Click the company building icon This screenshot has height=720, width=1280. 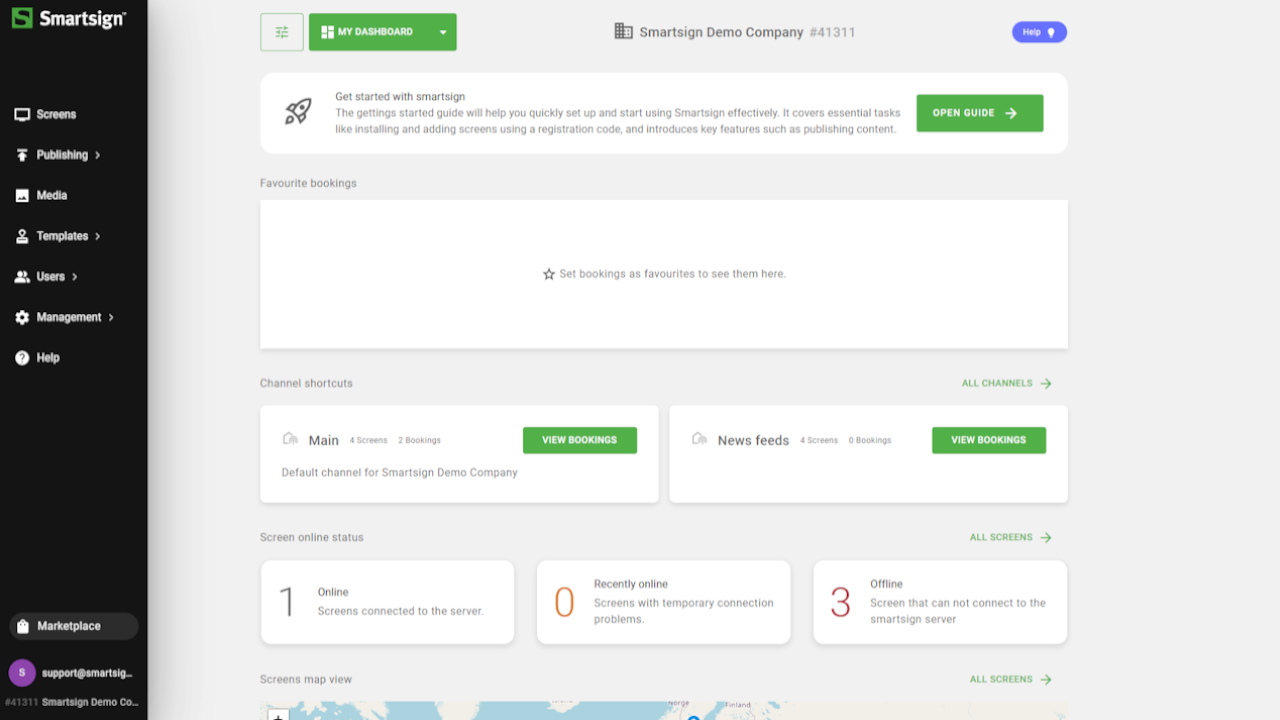coord(623,32)
